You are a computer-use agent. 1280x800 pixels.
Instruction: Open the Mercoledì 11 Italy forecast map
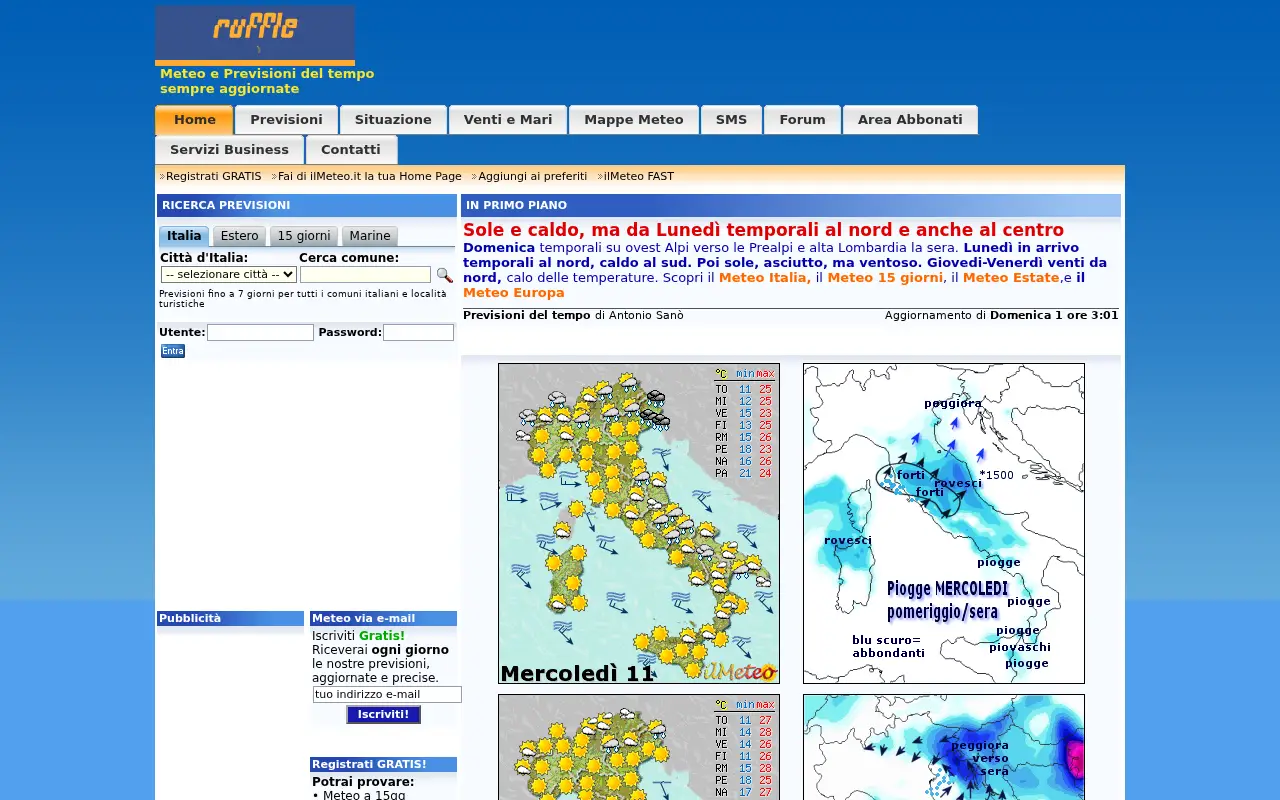(639, 523)
